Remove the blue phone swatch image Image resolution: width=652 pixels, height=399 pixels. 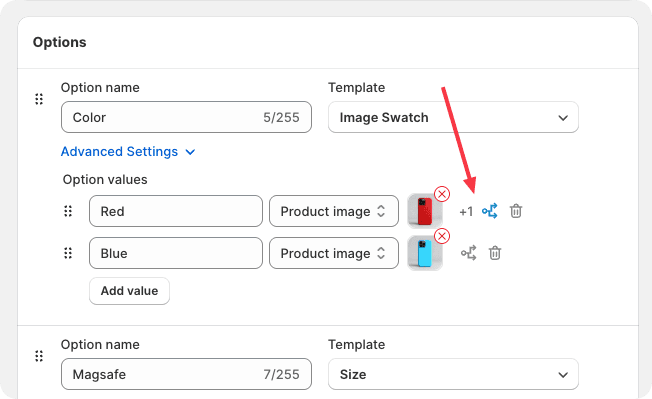point(442,236)
